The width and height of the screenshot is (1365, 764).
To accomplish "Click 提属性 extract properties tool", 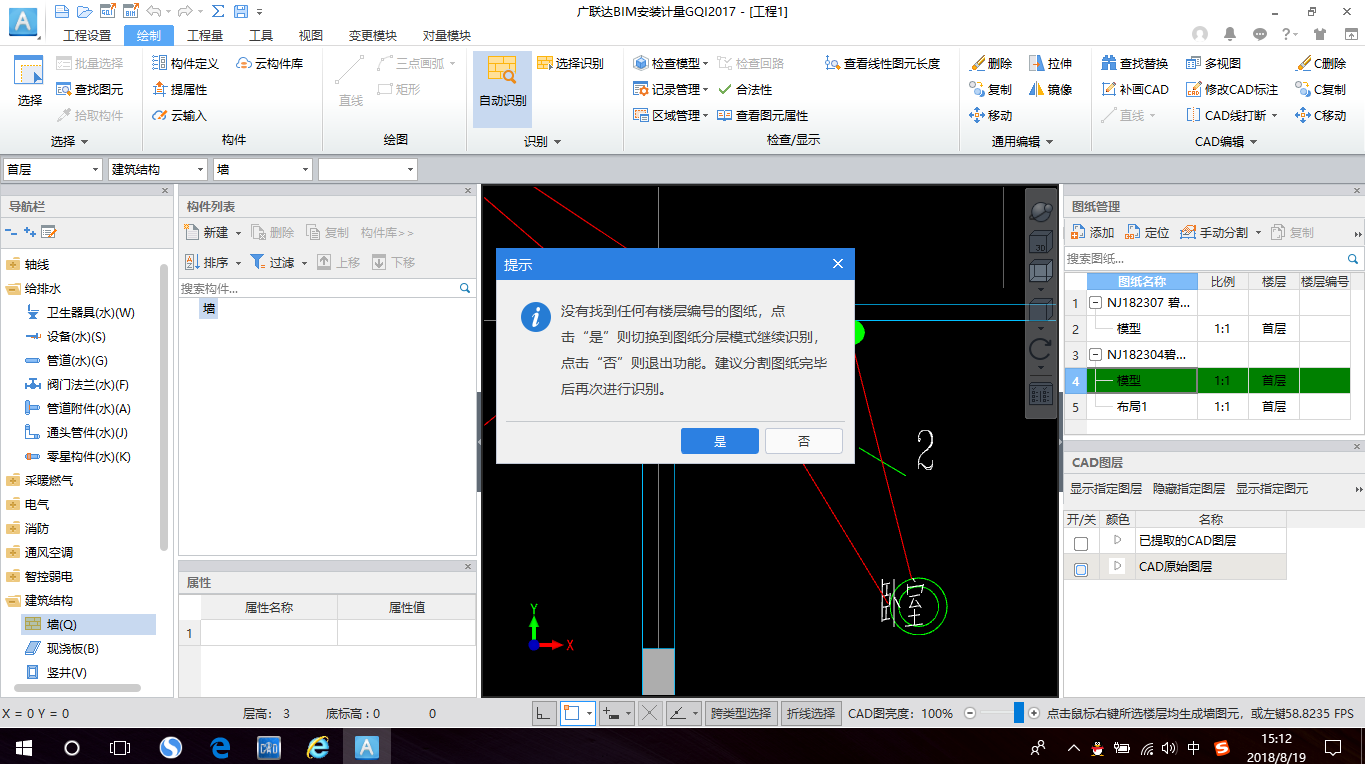I will [180, 89].
